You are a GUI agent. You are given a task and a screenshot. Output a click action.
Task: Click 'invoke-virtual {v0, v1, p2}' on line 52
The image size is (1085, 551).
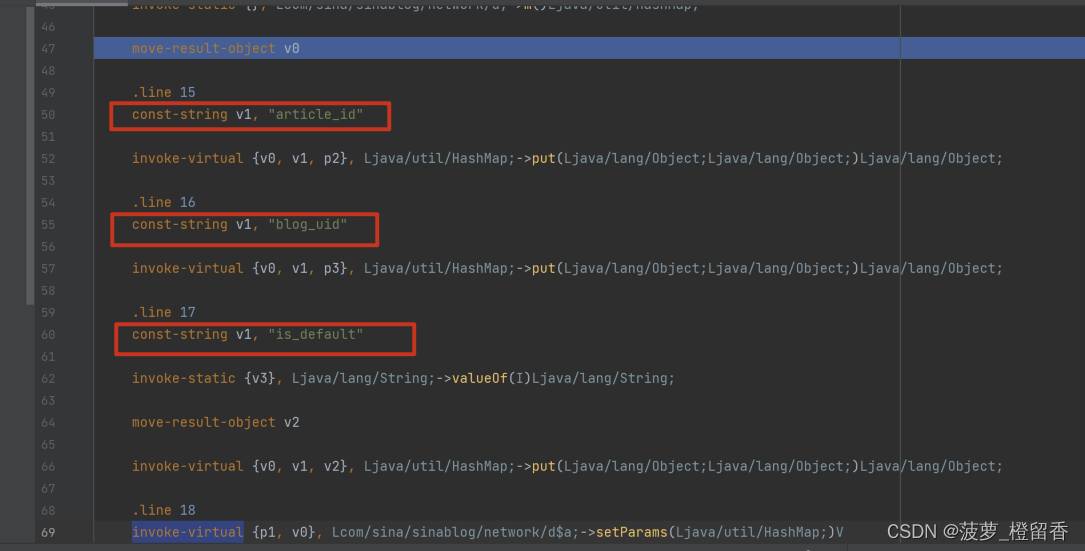pos(240,159)
